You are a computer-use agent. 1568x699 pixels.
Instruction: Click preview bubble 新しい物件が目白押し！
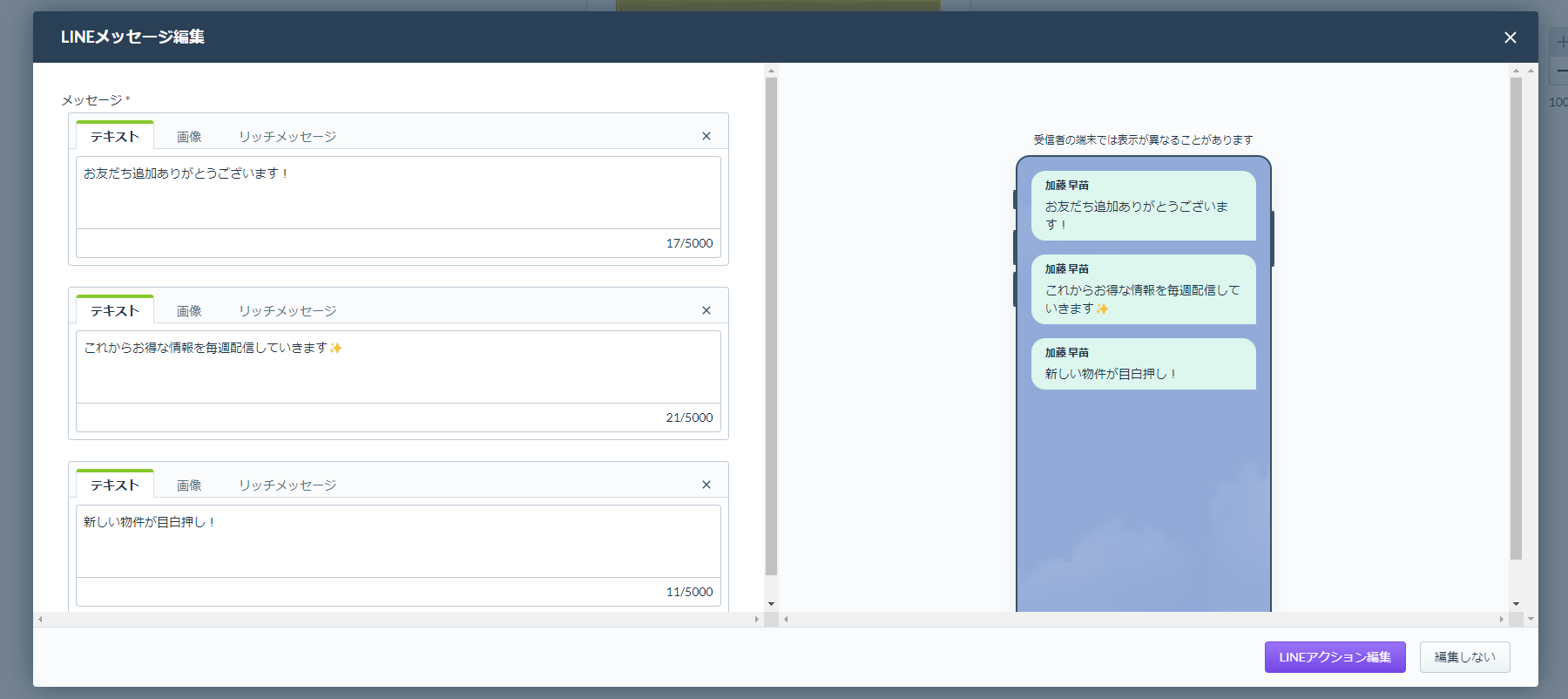tap(1143, 364)
